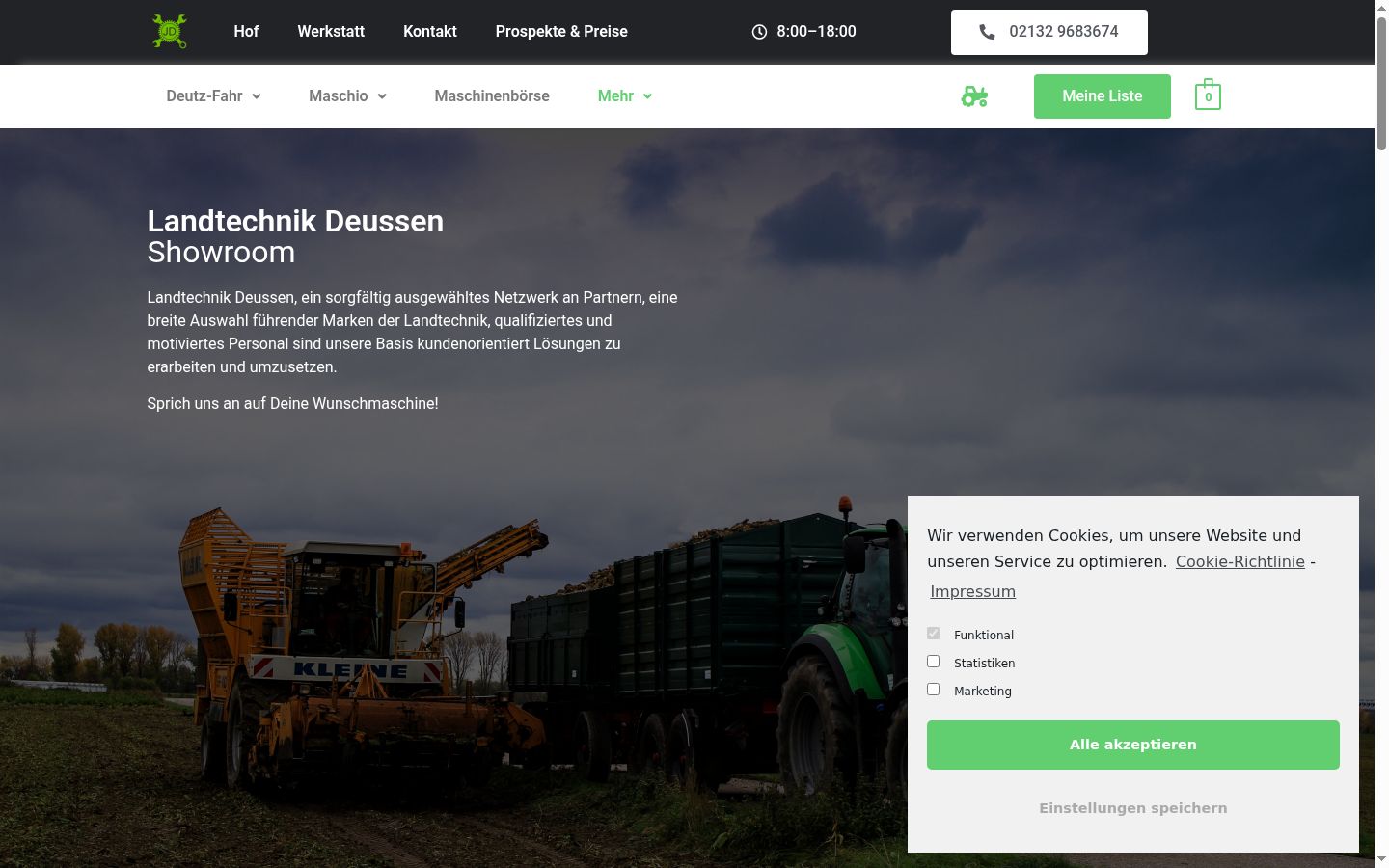Image resolution: width=1389 pixels, height=868 pixels.
Task: Go to the Kontakt page
Action: (430, 32)
